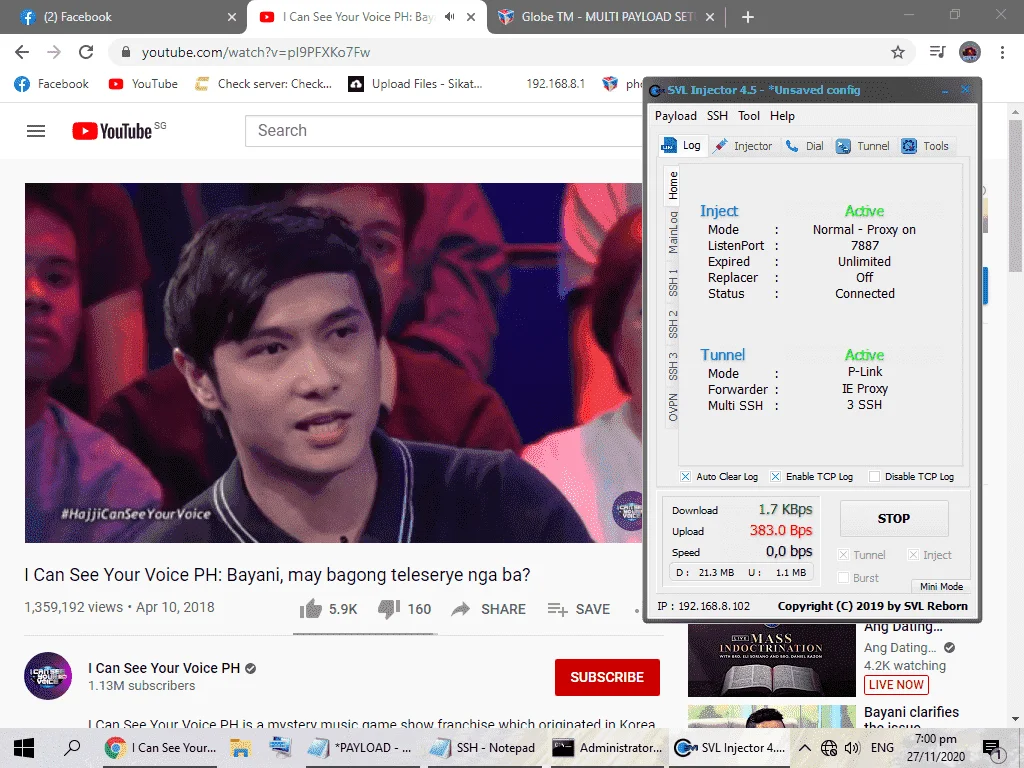Reload the page

click(86, 52)
